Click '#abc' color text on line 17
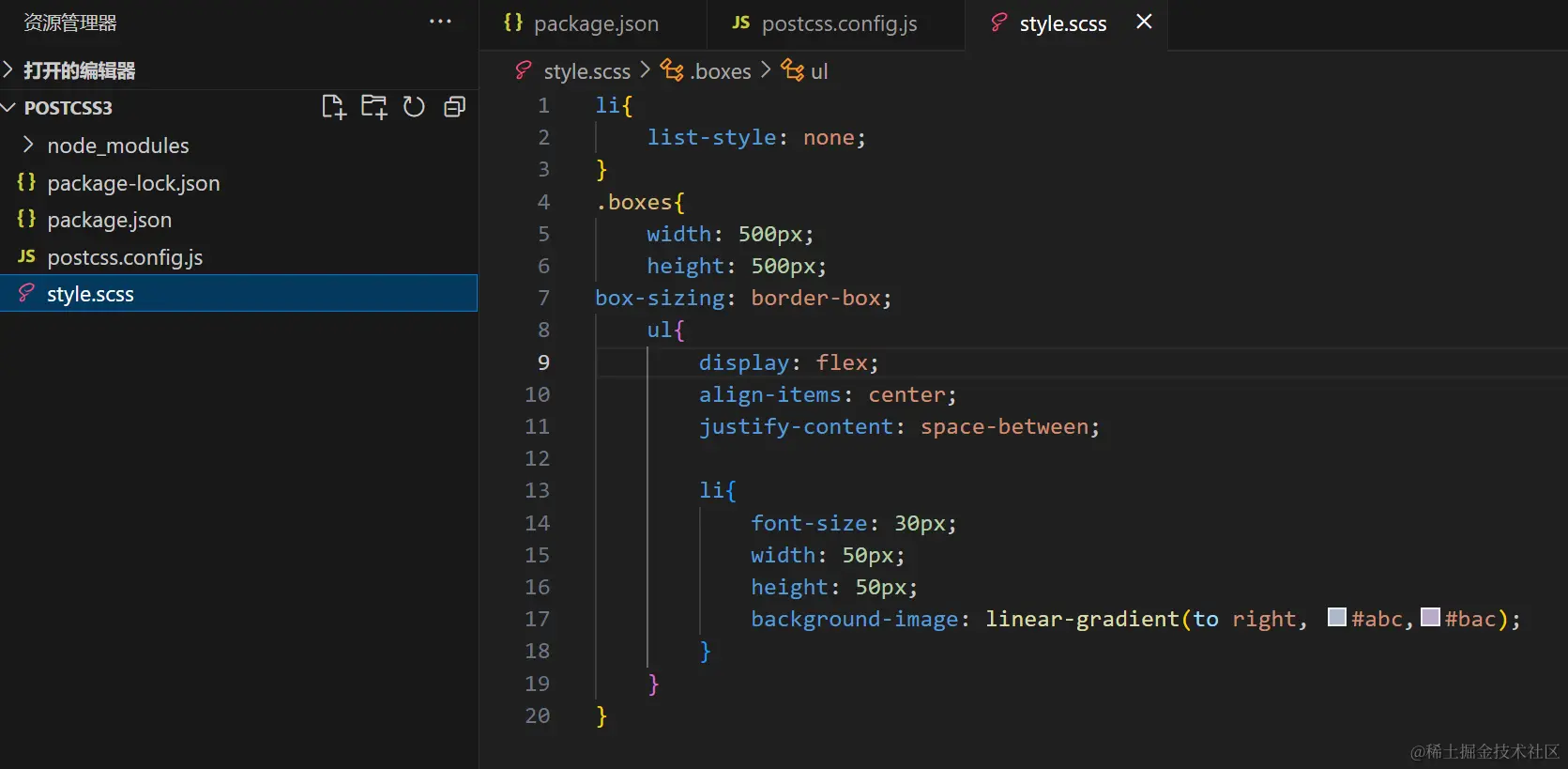1568x769 pixels. coord(1377,619)
